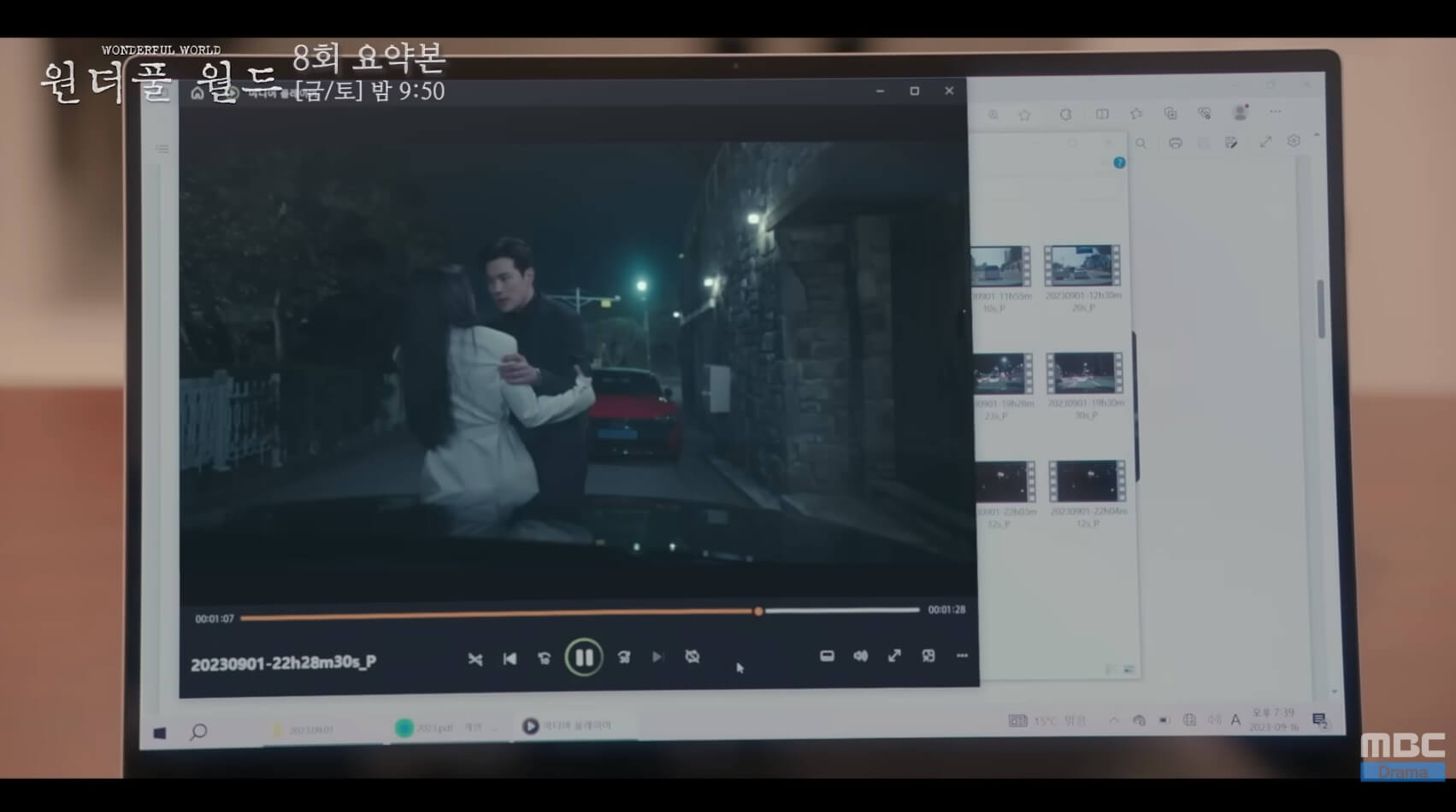Open more options in media player controls
Viewport: 1456px width, 812px height.
[962, 656]
